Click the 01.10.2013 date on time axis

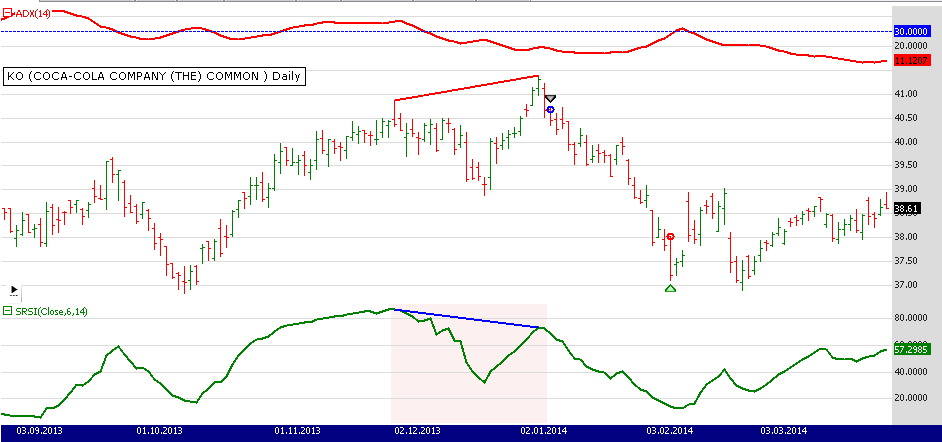[160, 431]
